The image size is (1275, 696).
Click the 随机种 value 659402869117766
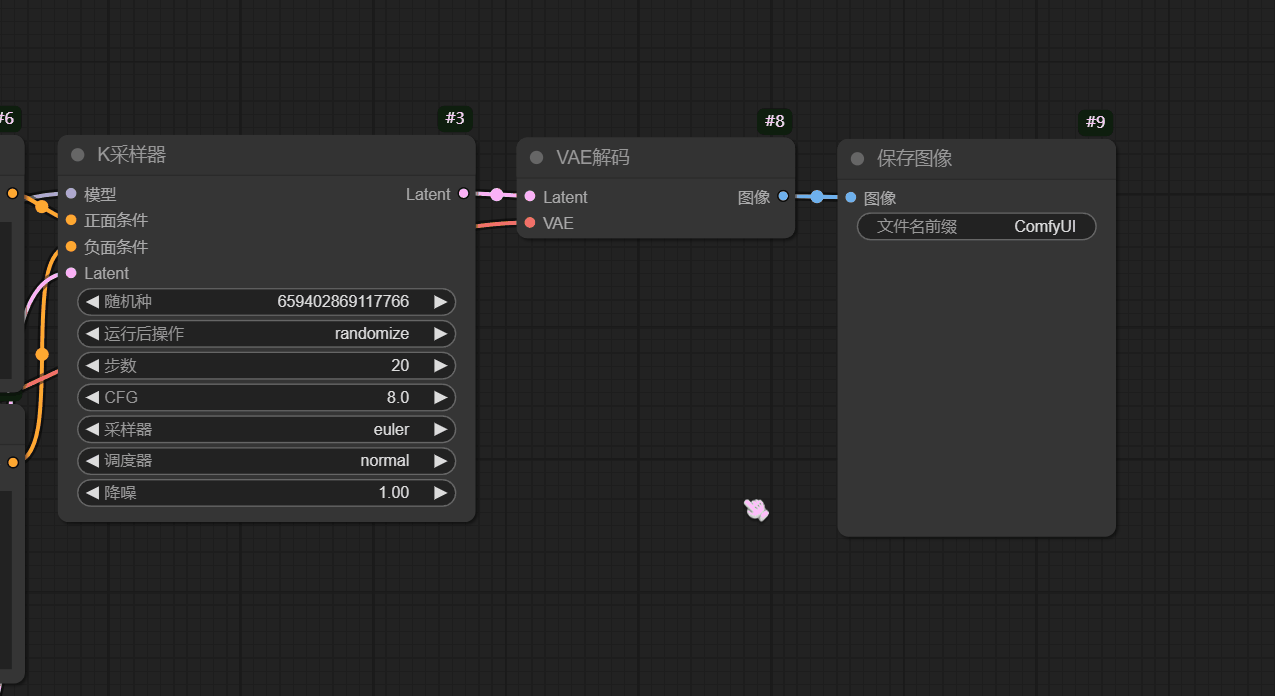343,301
